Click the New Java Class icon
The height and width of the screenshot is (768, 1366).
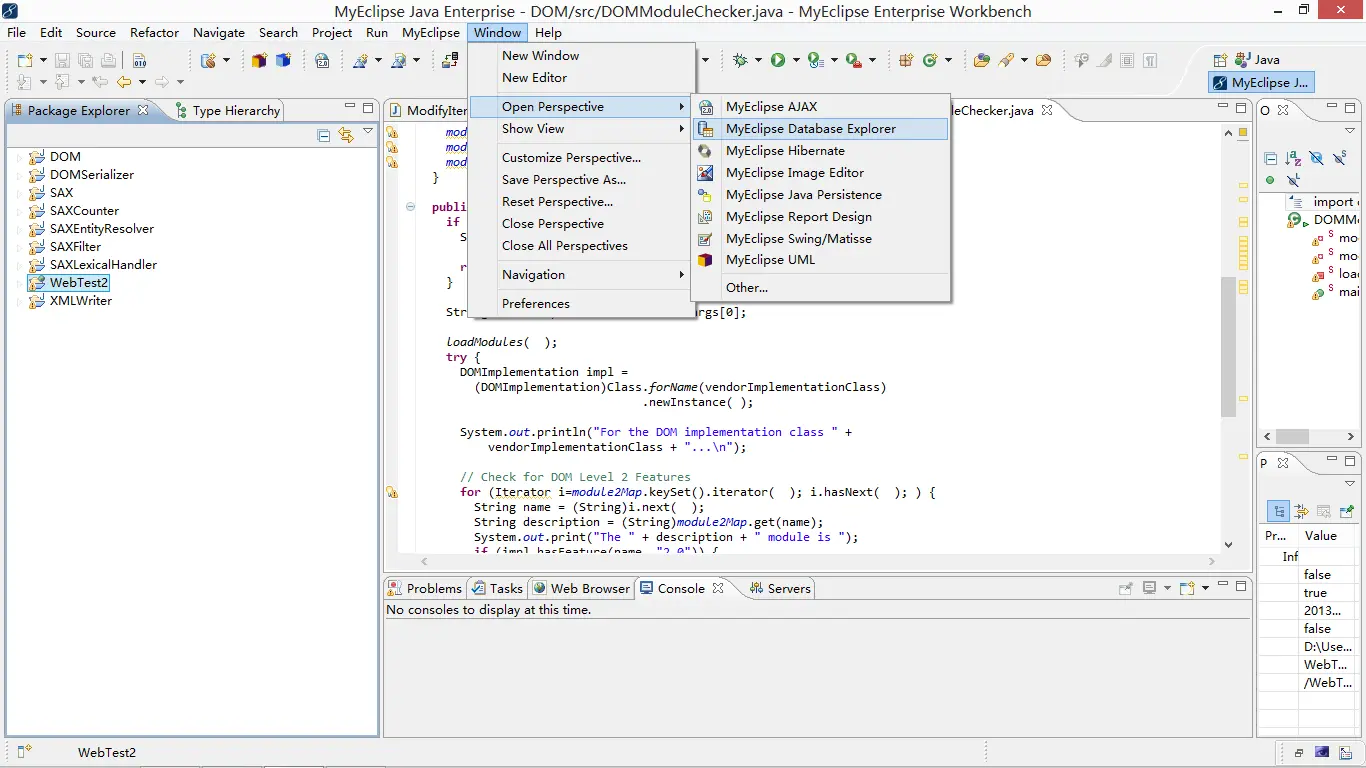tap(930, 60)
